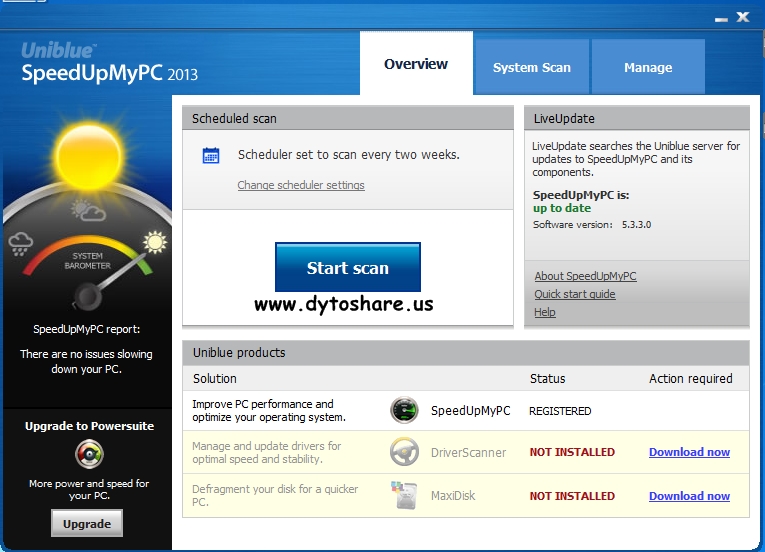
Task: Click the SpeedUpMyPC product name
Action: pyautogui.click(x=470, y=410)
